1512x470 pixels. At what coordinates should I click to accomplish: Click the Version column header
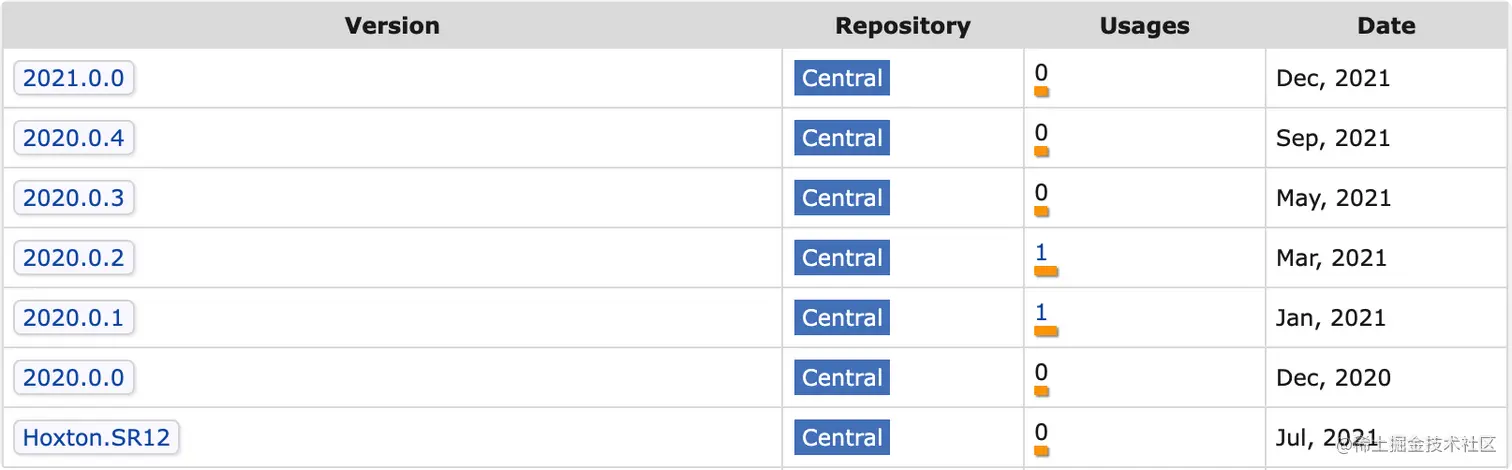coord(392,26)
